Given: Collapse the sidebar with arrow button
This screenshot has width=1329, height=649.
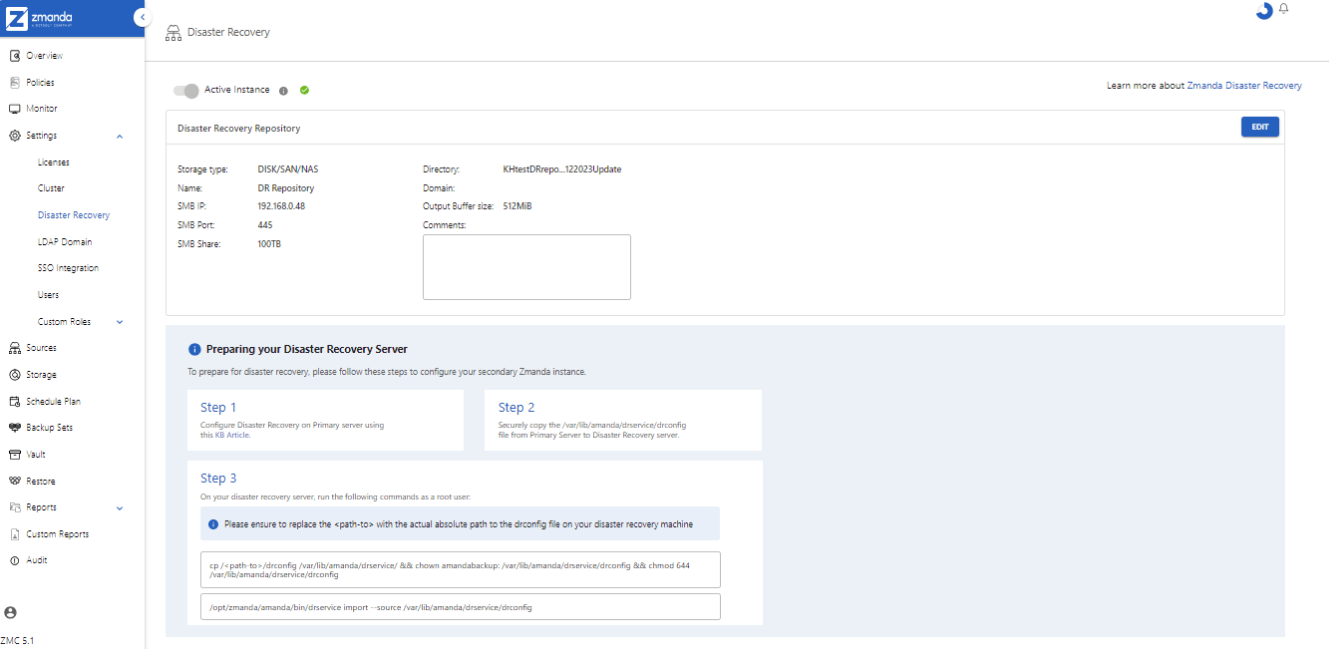Looking at the screenshot, I should coord(142,18).
